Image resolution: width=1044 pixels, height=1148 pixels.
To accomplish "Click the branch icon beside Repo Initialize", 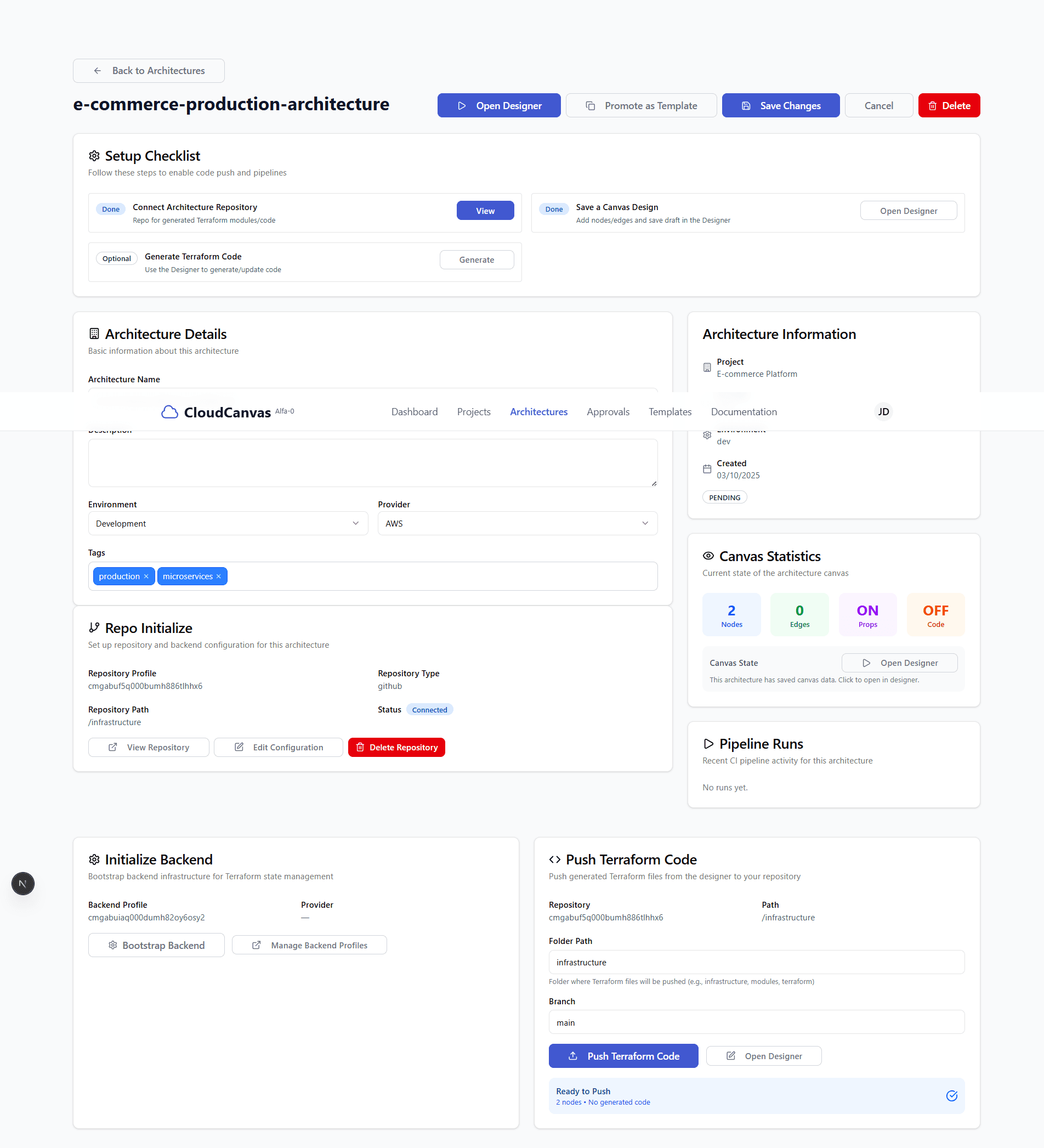I will click(94, 627).
